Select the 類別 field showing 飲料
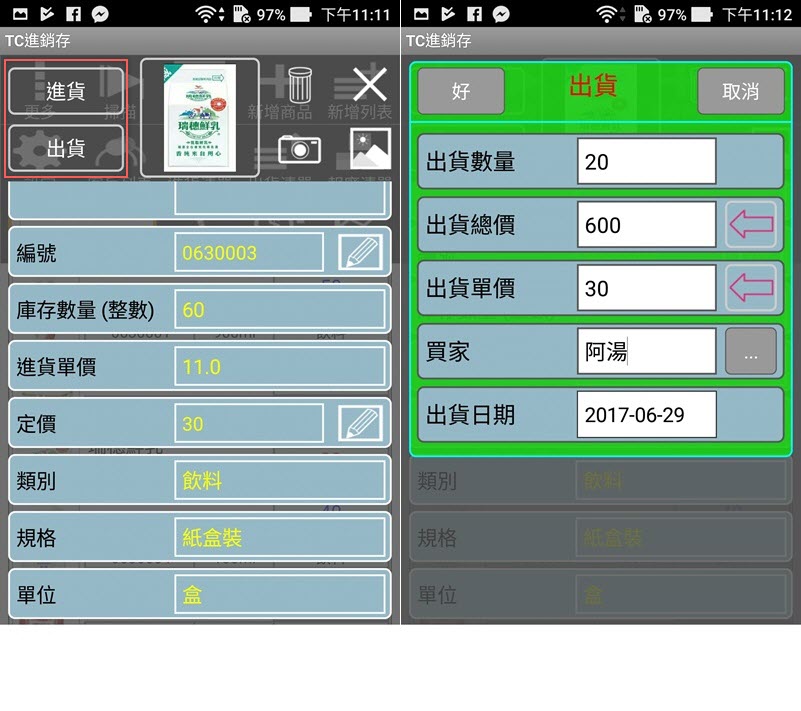801x711 pixels. point(279,481)
